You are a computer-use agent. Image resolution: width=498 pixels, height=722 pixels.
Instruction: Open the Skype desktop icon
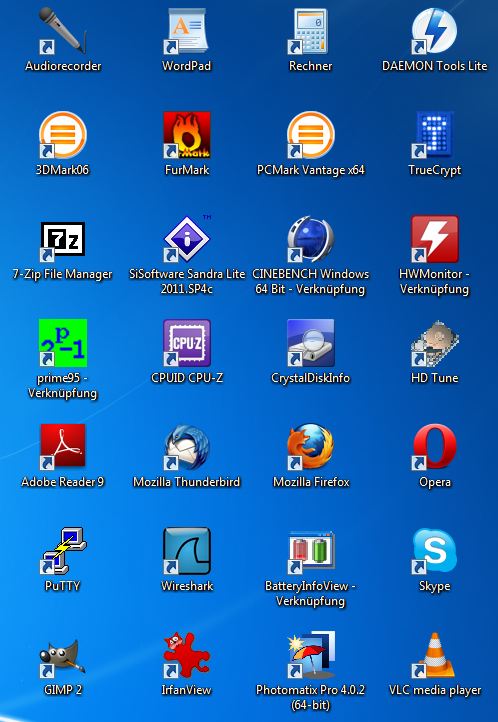[x=434, y=551]
